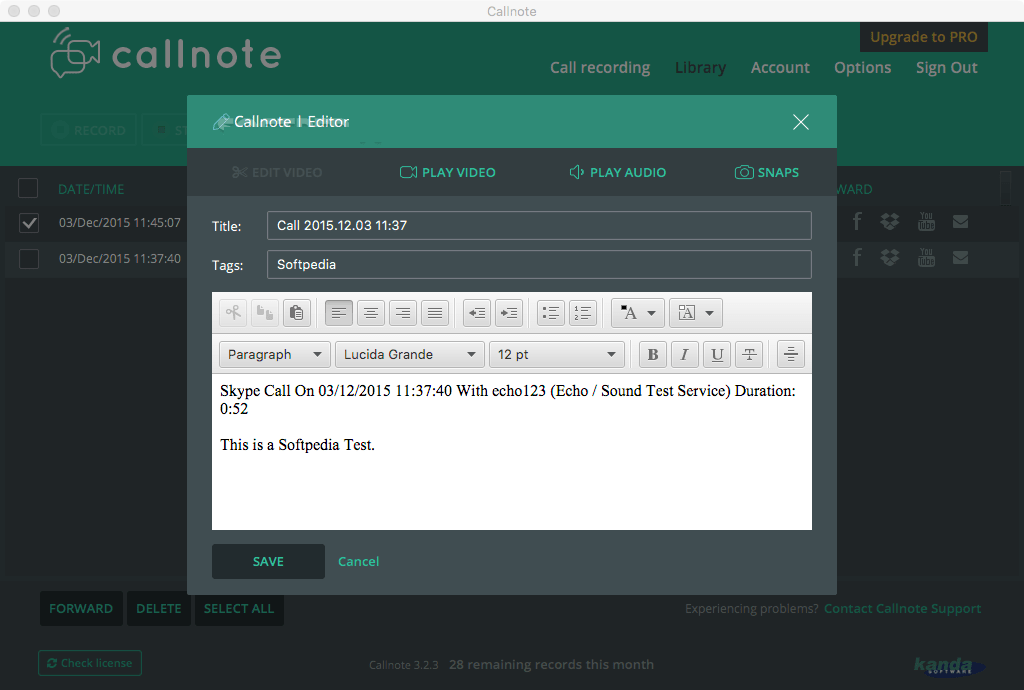This screenshot has width=1024, height=690.
Task: Insert a bulleted list
Action: pos(551,313)
